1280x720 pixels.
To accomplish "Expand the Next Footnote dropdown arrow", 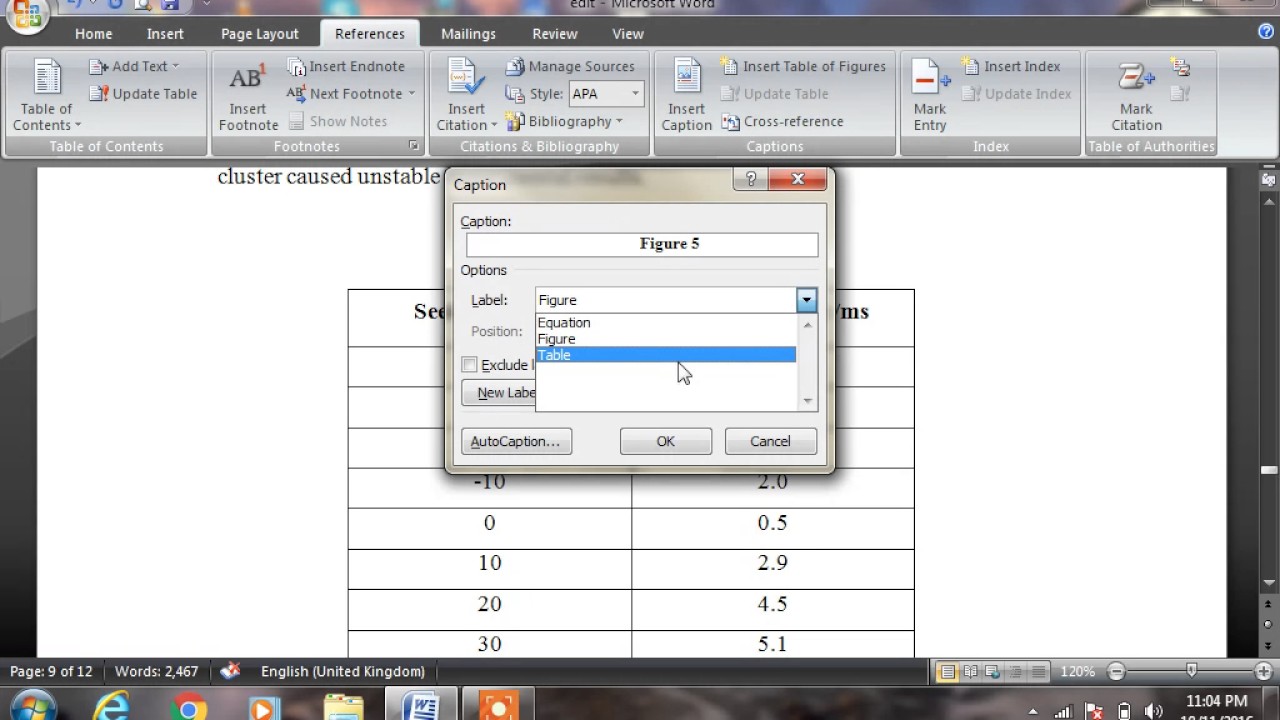I will click(411, 93).
